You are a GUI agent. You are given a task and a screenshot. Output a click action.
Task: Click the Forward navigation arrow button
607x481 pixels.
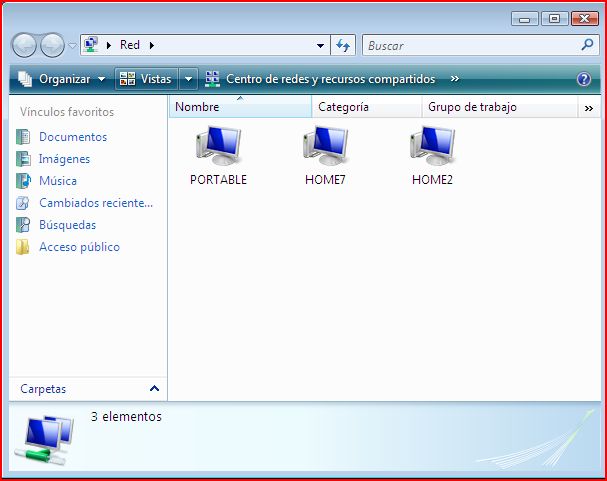pos(52,45)
